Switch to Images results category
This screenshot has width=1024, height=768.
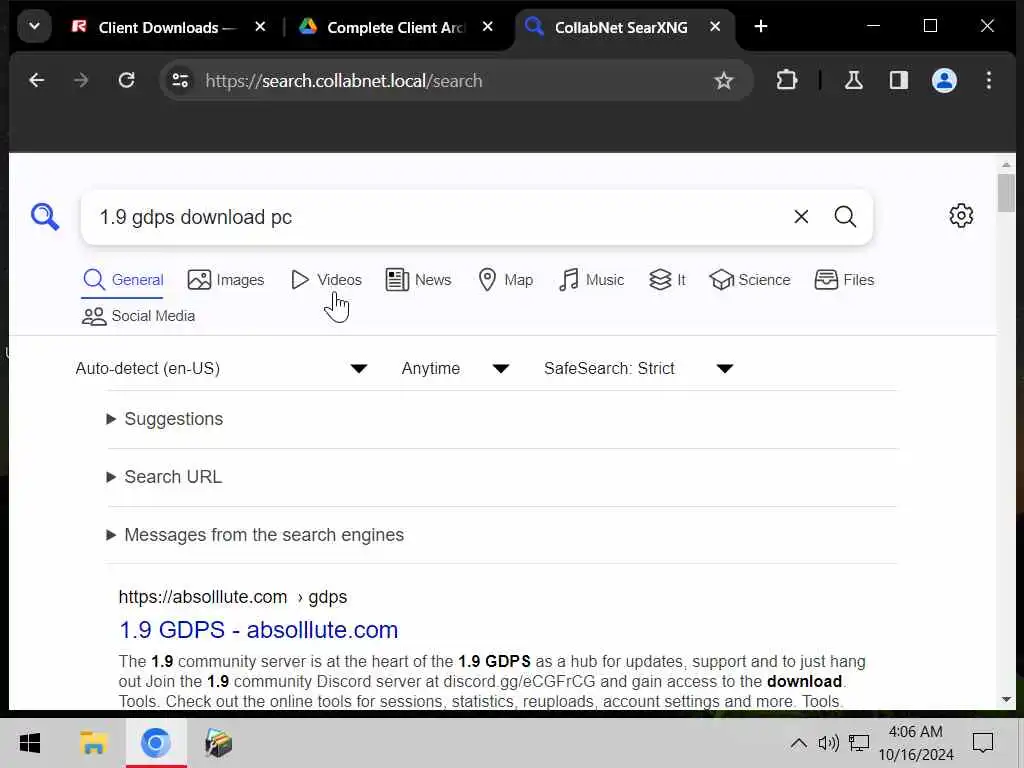pos(226,280)
